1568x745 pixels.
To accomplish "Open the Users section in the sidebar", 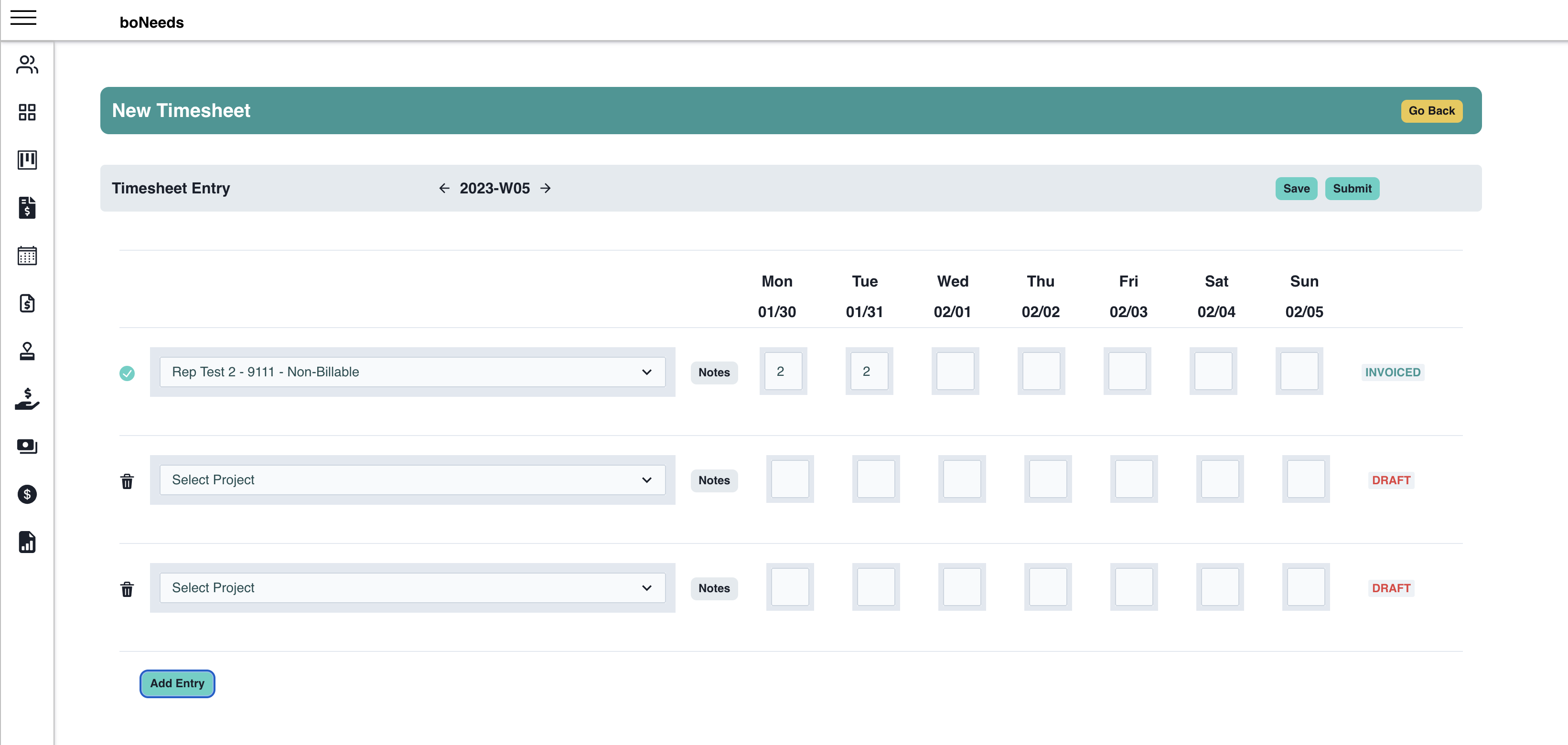I will click(27, 65).
